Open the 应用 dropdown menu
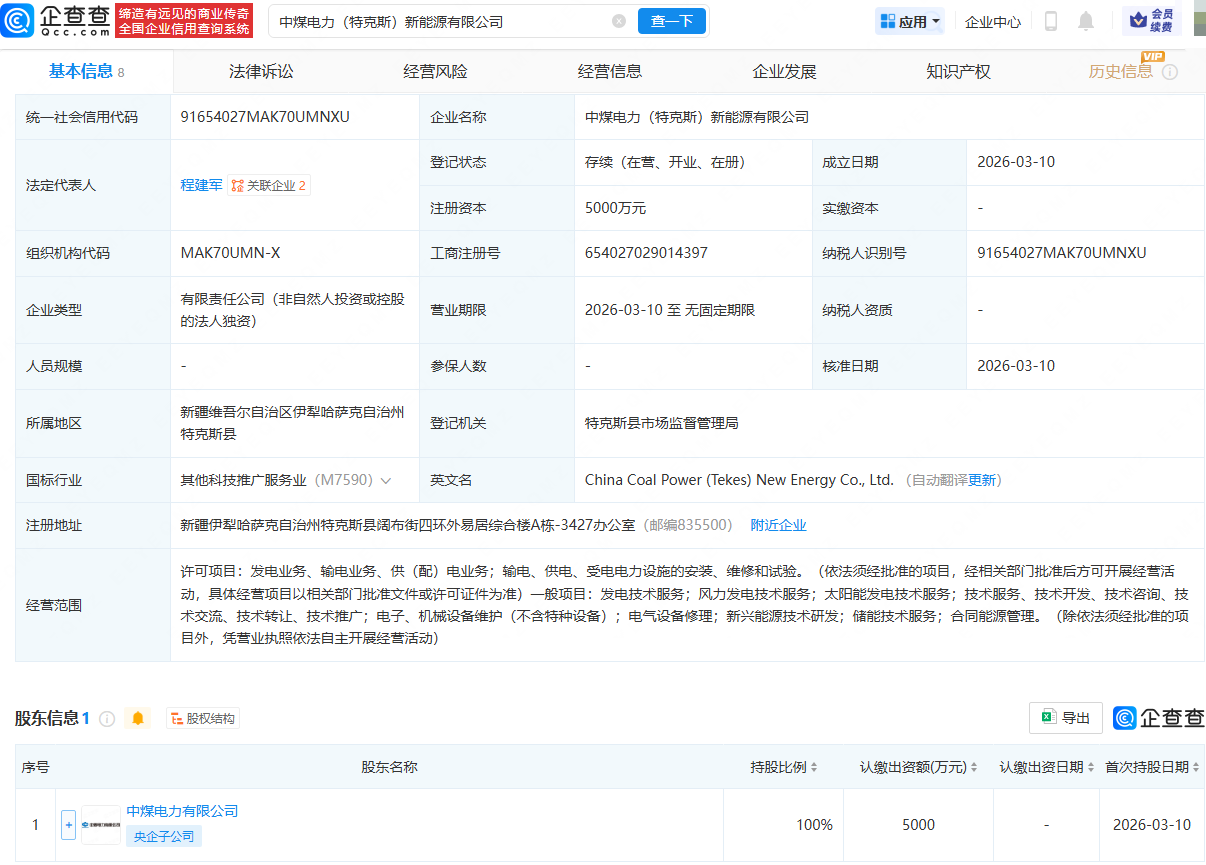Image resolution: width=1206 pixels, height=865 pixels. click(908, 20)
